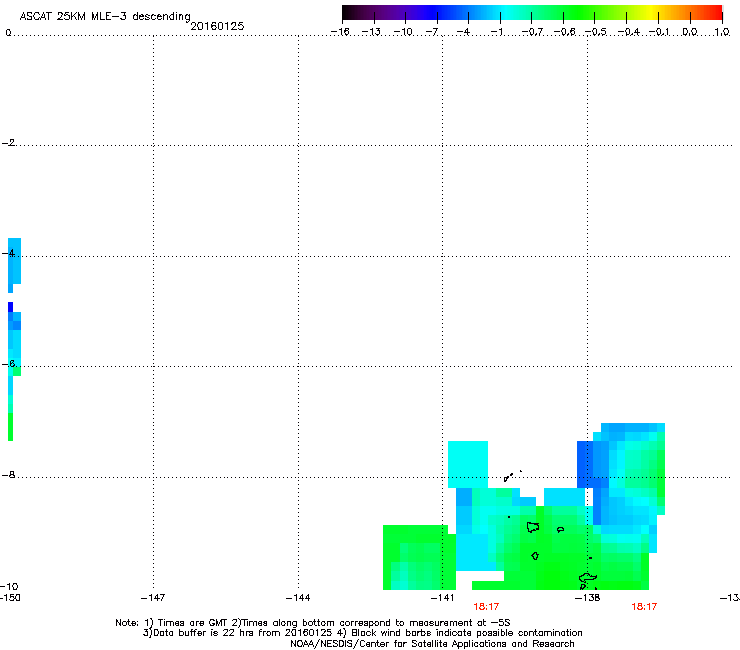Screen dimensions: 740x650
Task: Click the "-7" colorbar tick label
Action: [x=432, y=32]
